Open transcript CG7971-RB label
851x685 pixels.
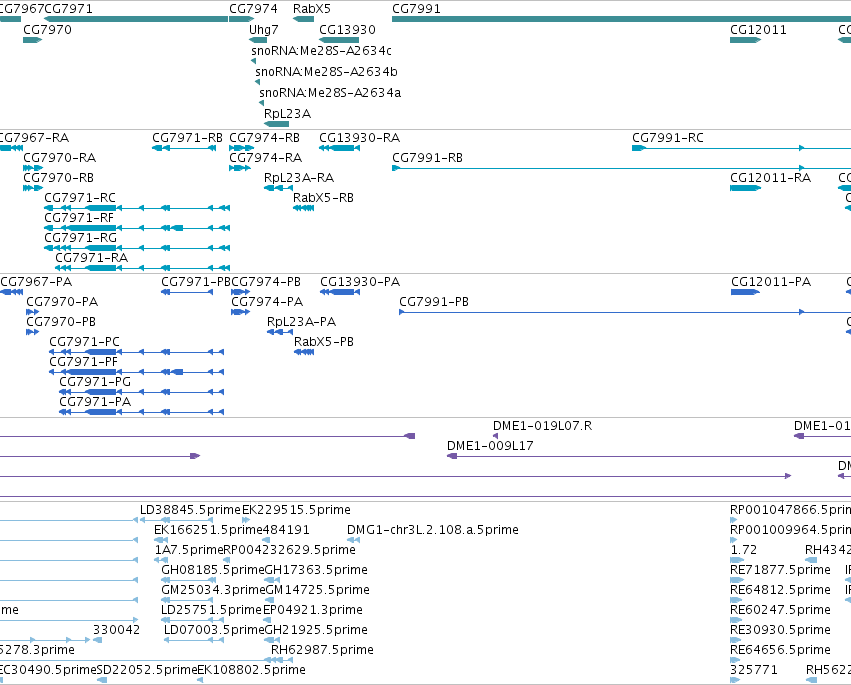coord(187,138)
